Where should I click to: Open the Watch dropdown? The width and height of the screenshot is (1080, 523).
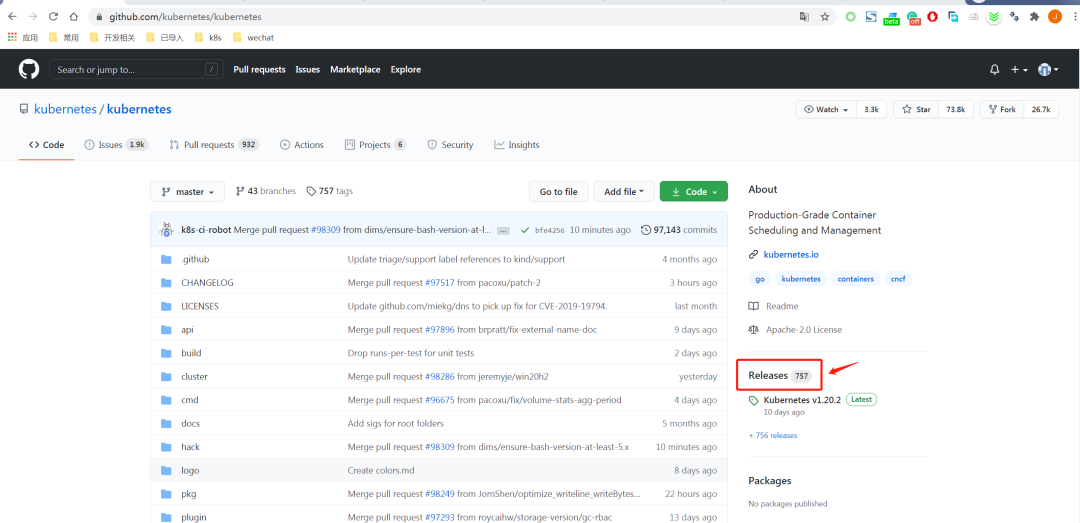[x=826, y=110]
